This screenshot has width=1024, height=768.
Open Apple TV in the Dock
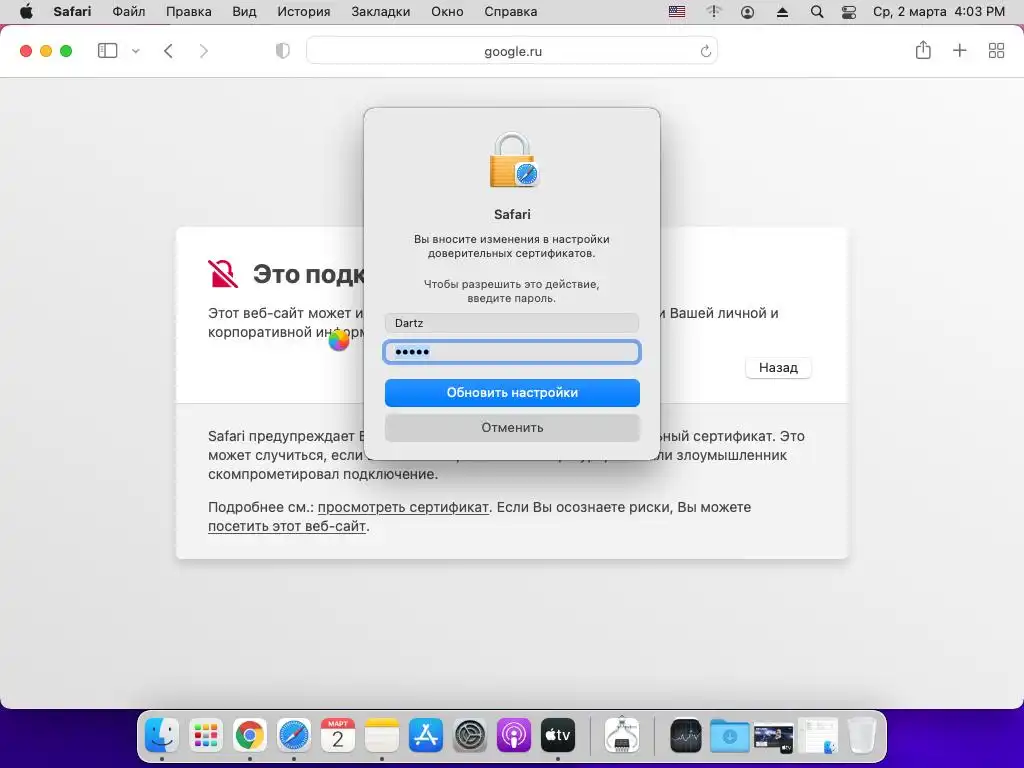[558, 735]
